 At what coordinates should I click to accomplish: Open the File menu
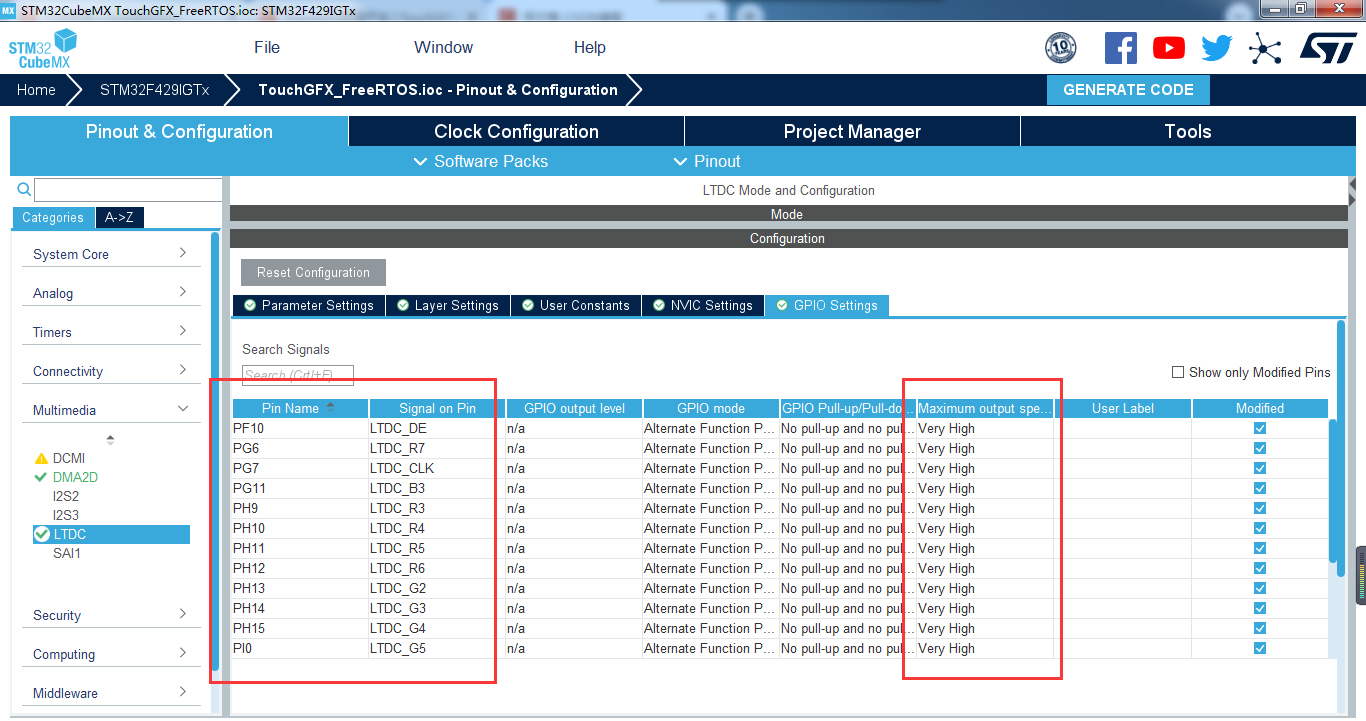[267, 47]
